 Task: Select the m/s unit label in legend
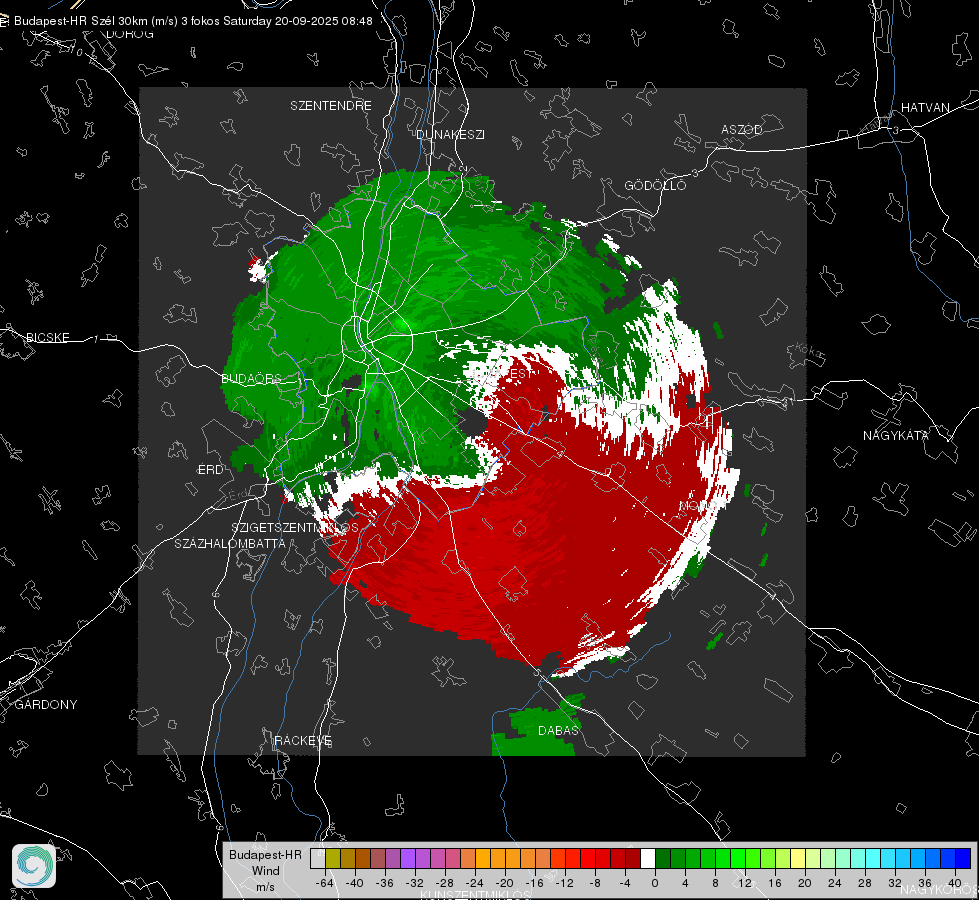(265, 886)
